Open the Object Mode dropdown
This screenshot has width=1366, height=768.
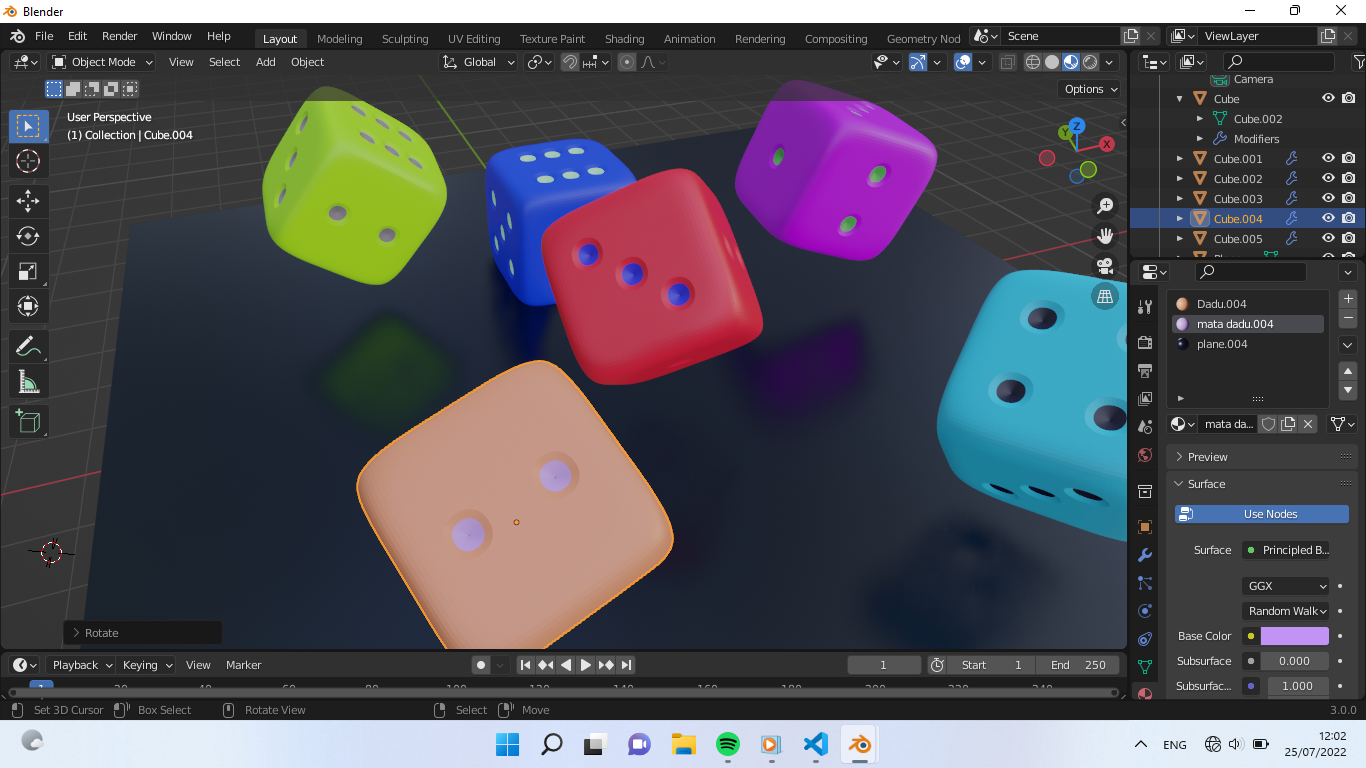[x=102, y=62]
